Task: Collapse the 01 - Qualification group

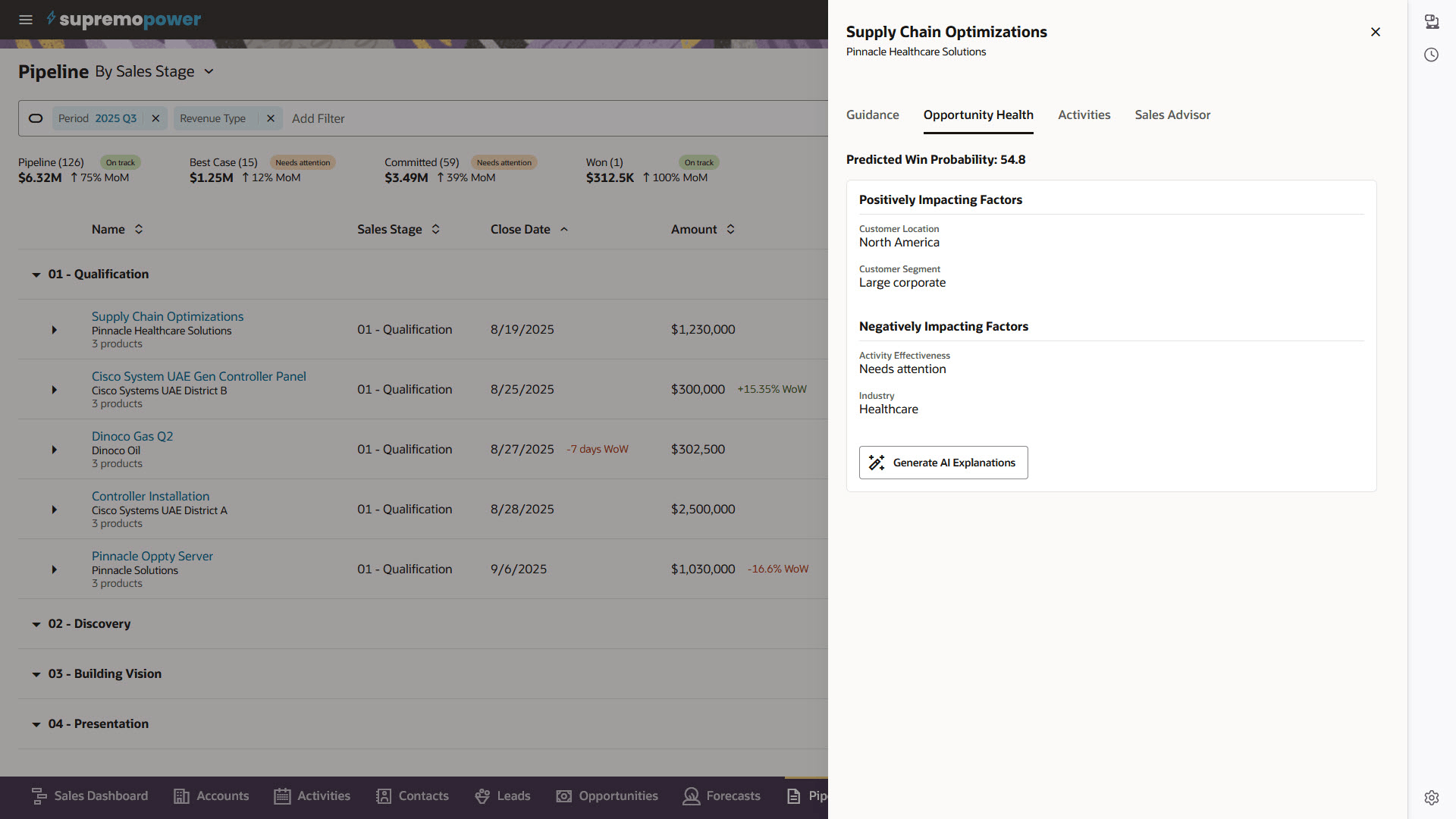Action: coord(36,275)
